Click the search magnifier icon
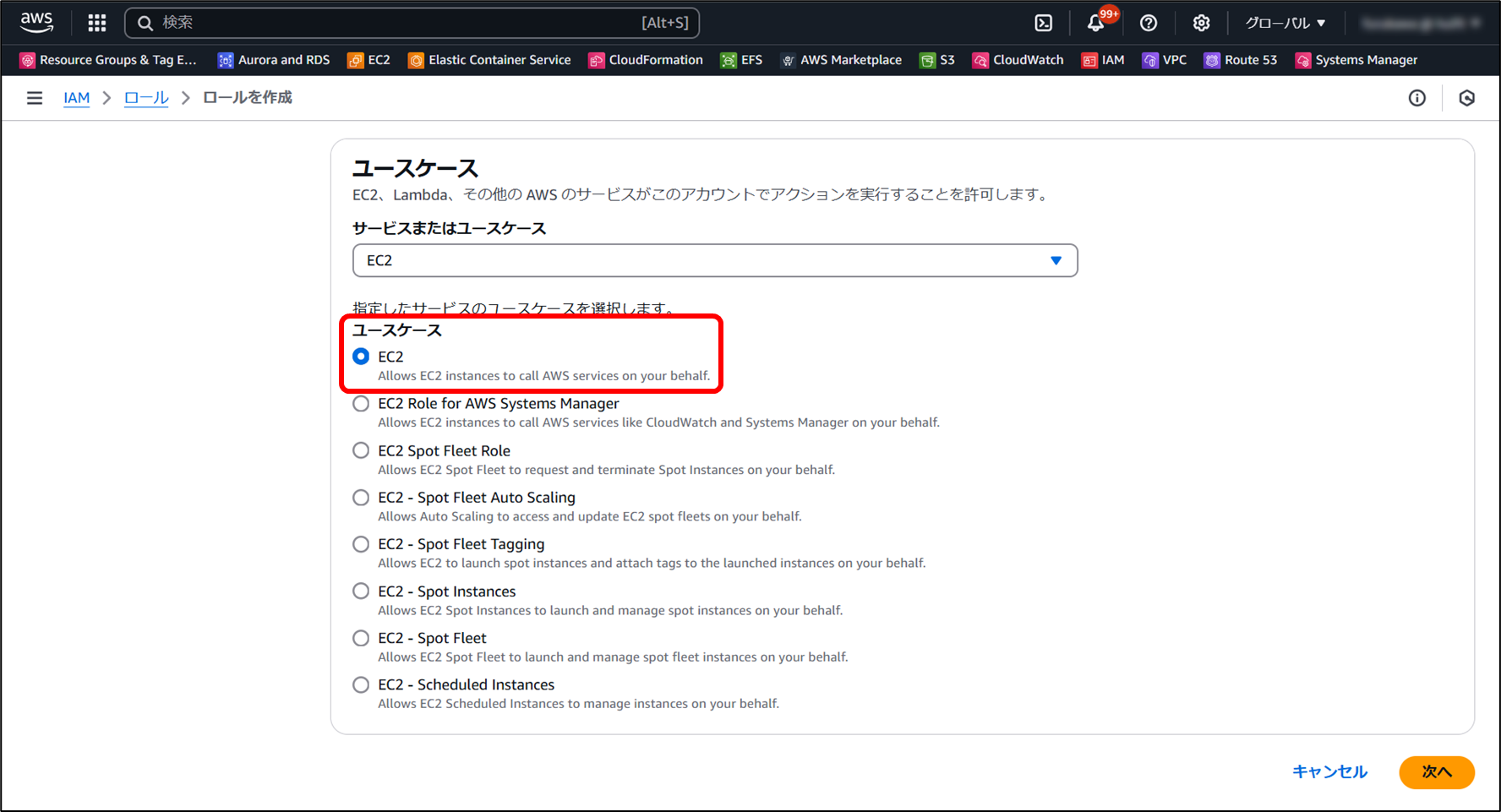 coord(145,23)
